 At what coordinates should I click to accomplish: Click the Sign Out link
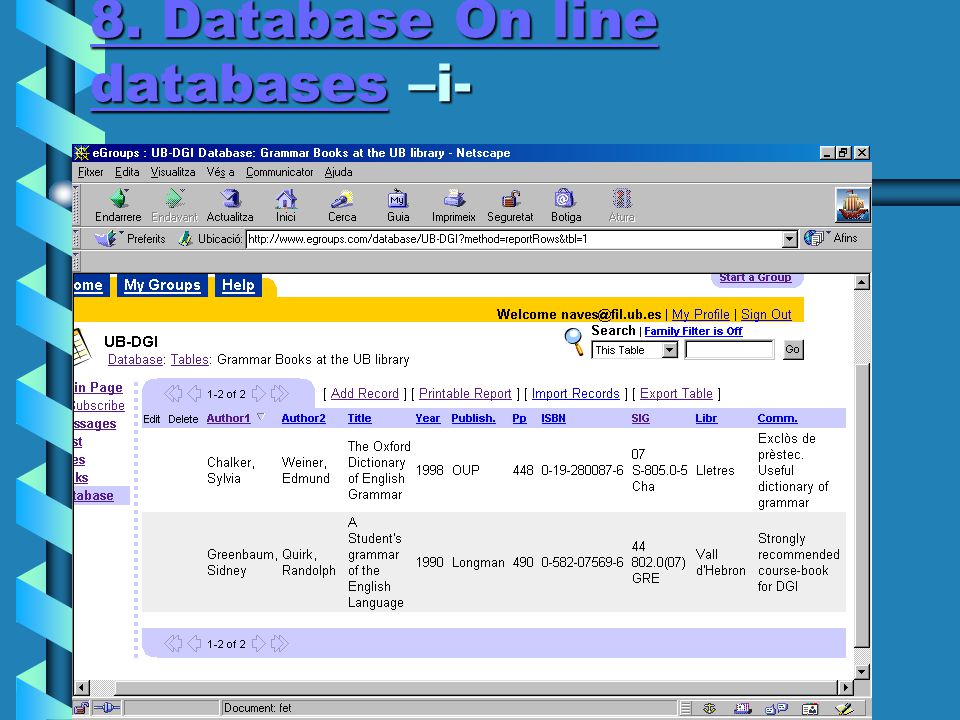(x=766, y=314)
